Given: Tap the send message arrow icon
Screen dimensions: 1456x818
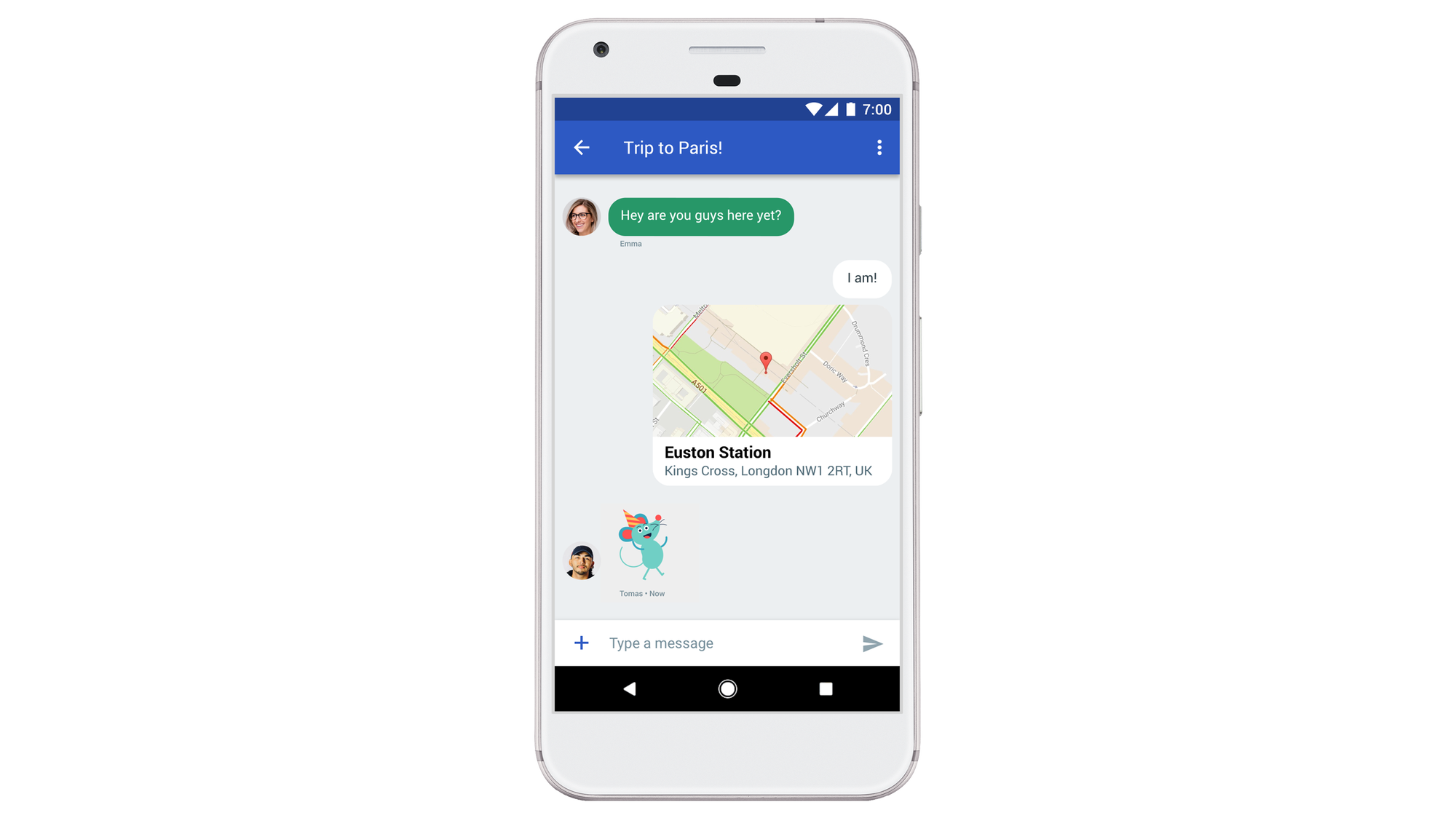Looking at the screenshot, I should [872, 643].
